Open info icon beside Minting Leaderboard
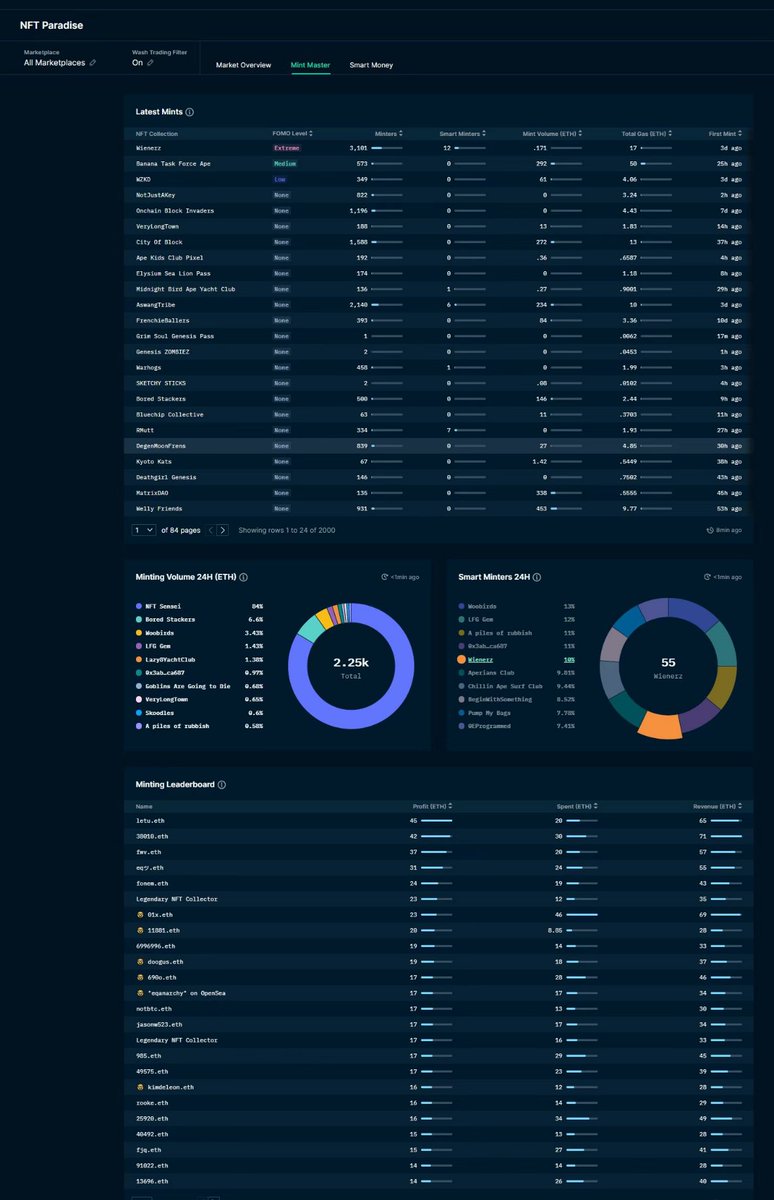This screenshot has width=774, height=1200. [x=221, y=785]
